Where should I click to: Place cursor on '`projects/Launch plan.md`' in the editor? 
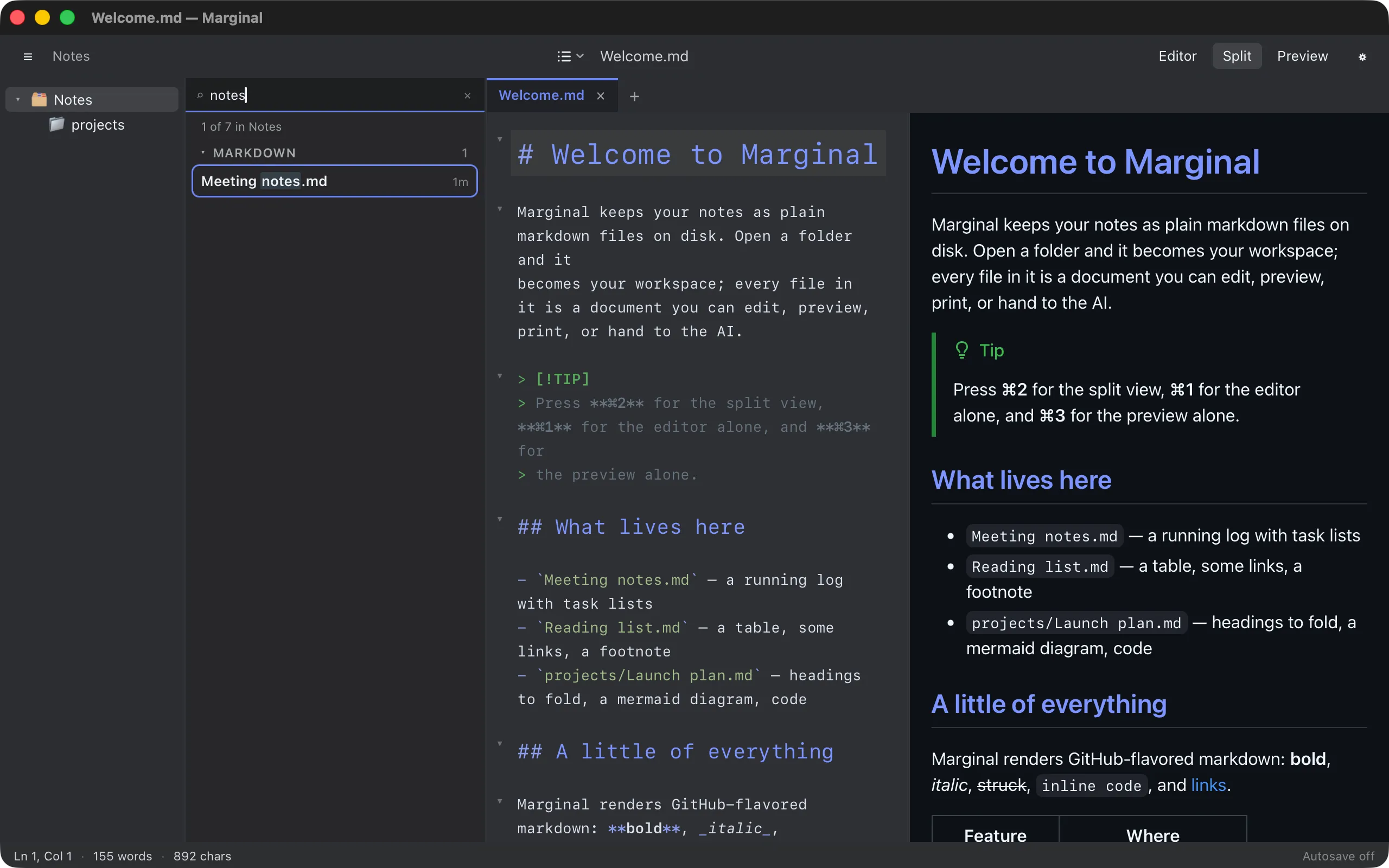point(648,675)
